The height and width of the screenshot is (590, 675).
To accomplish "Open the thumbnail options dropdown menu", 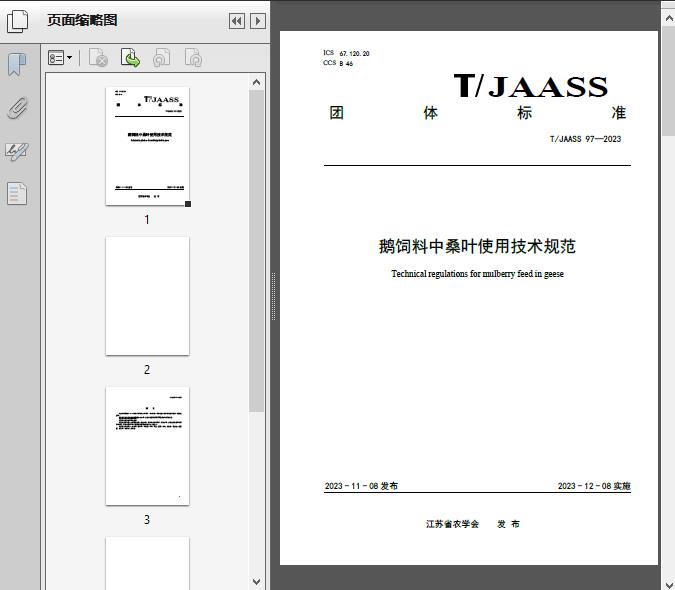I will coord(60,58).
